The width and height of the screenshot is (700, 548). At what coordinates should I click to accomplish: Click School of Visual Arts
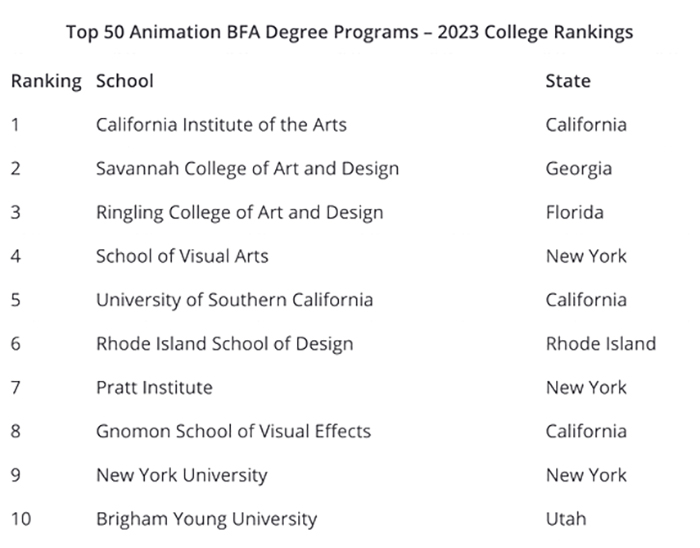182,256
